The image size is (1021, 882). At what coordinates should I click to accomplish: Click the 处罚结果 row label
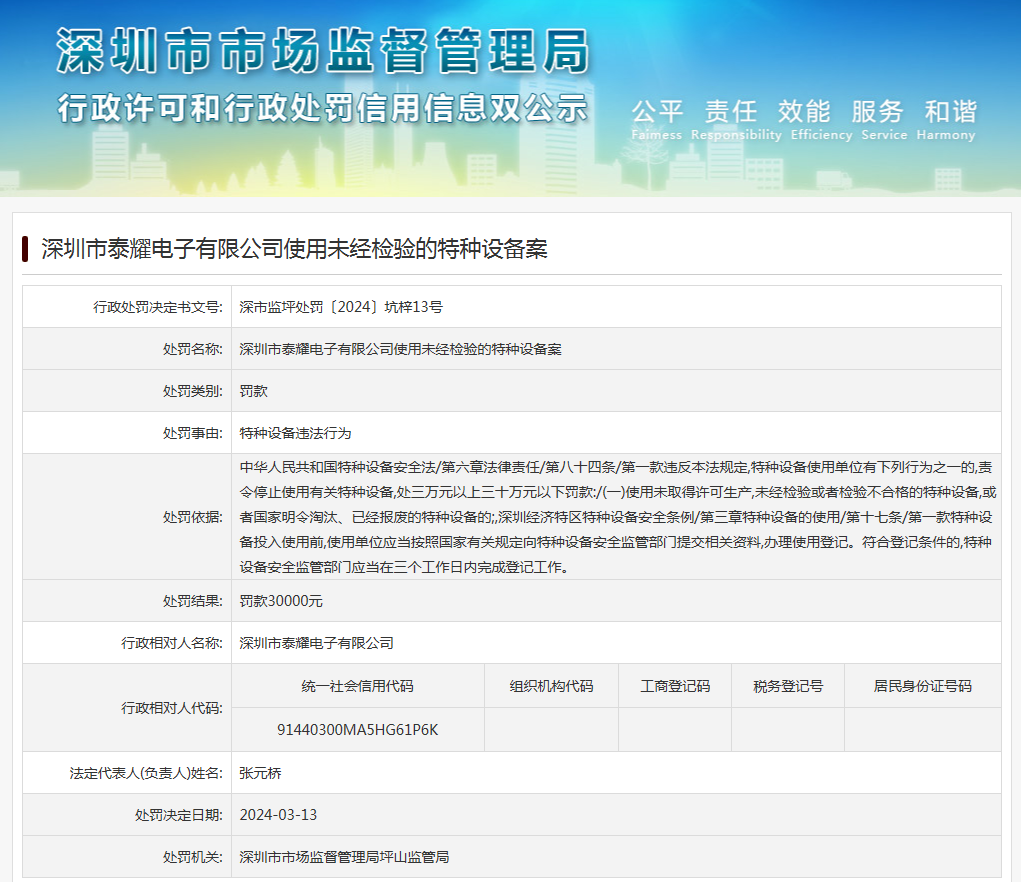(x=192, y=601)
